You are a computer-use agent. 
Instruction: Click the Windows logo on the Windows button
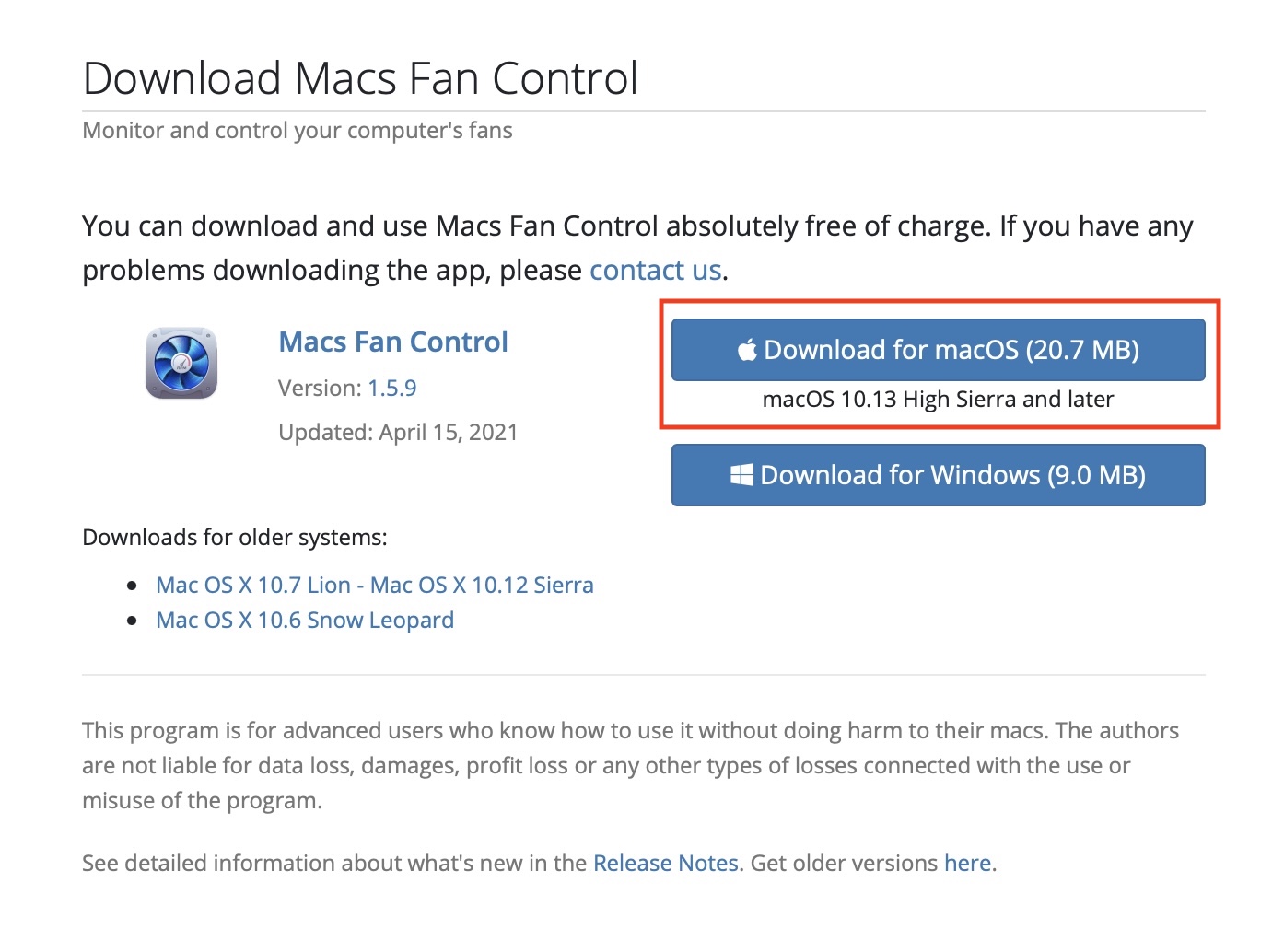[741, 475]
